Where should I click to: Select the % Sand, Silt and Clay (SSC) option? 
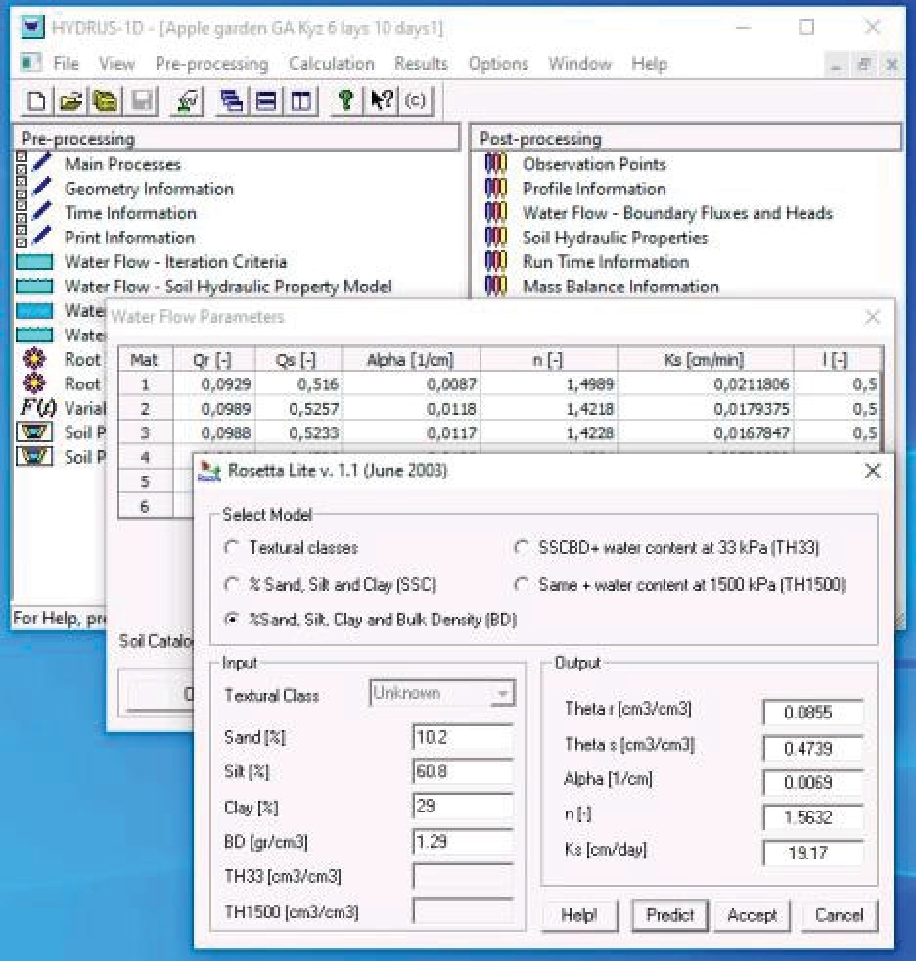(x=233, y=585)
